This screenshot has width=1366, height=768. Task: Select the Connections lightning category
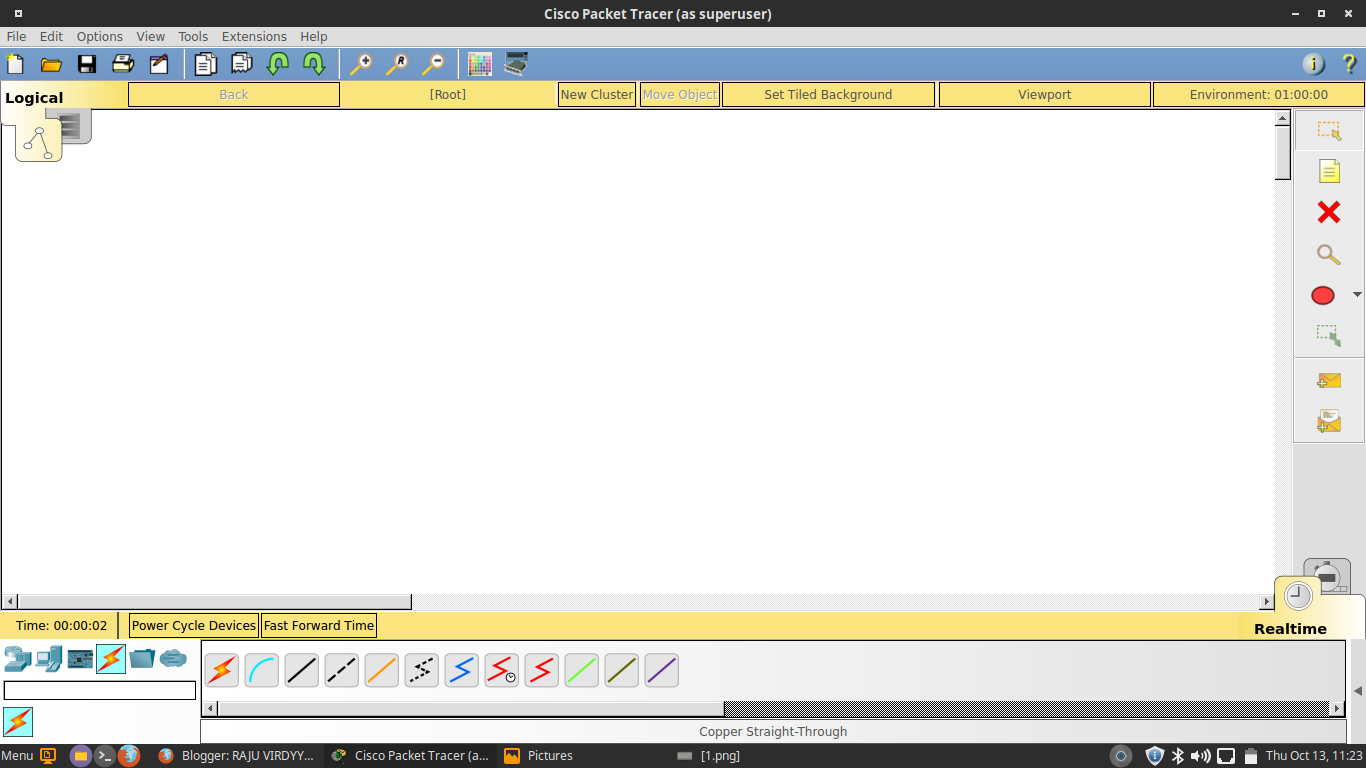[111, 659]
